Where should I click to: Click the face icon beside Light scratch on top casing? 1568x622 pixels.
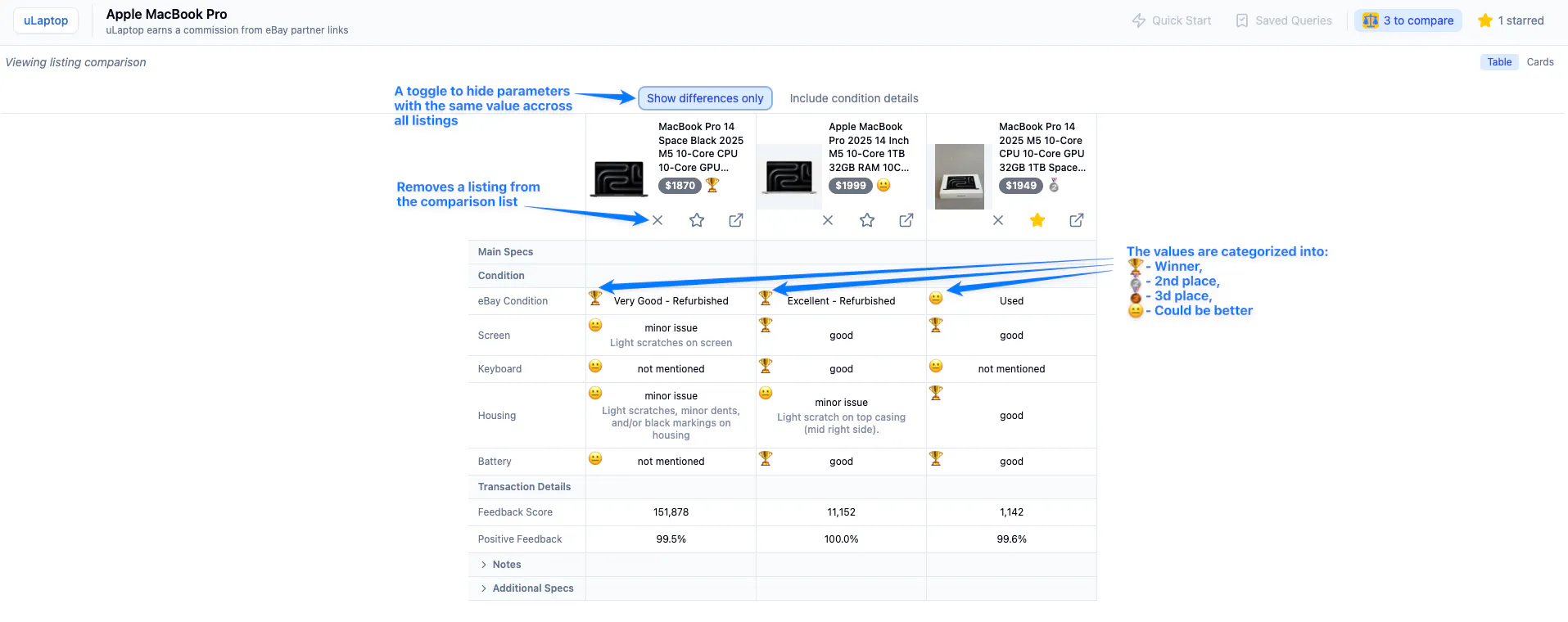point(766,393)
